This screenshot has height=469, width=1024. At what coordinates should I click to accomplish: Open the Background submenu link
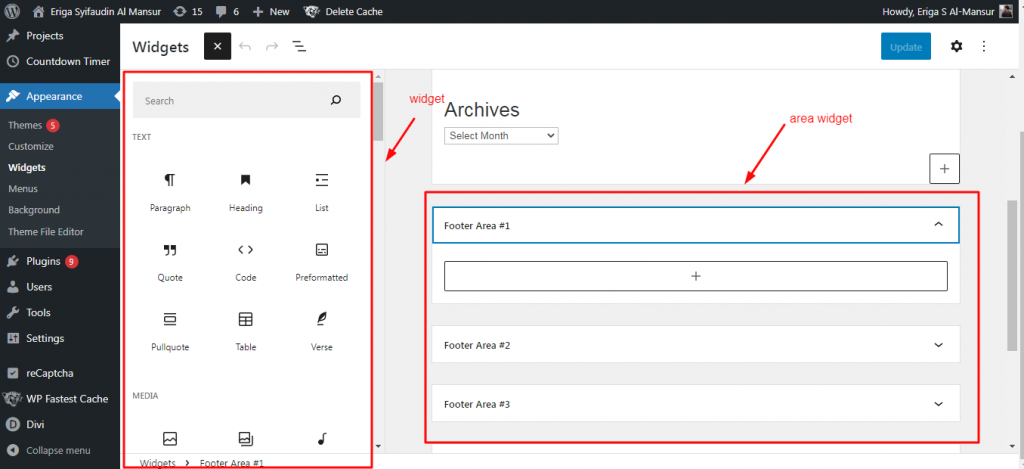click(x=34, y=210)
